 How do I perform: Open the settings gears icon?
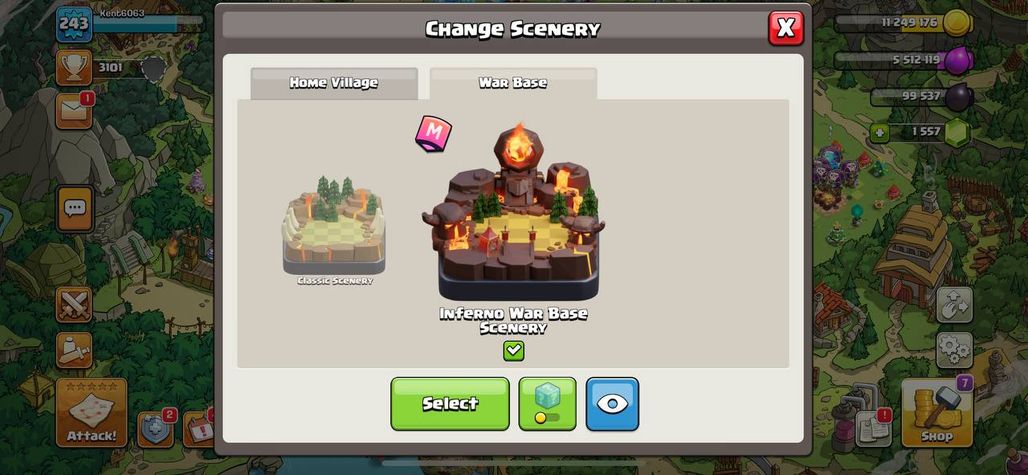click(954, 351)
